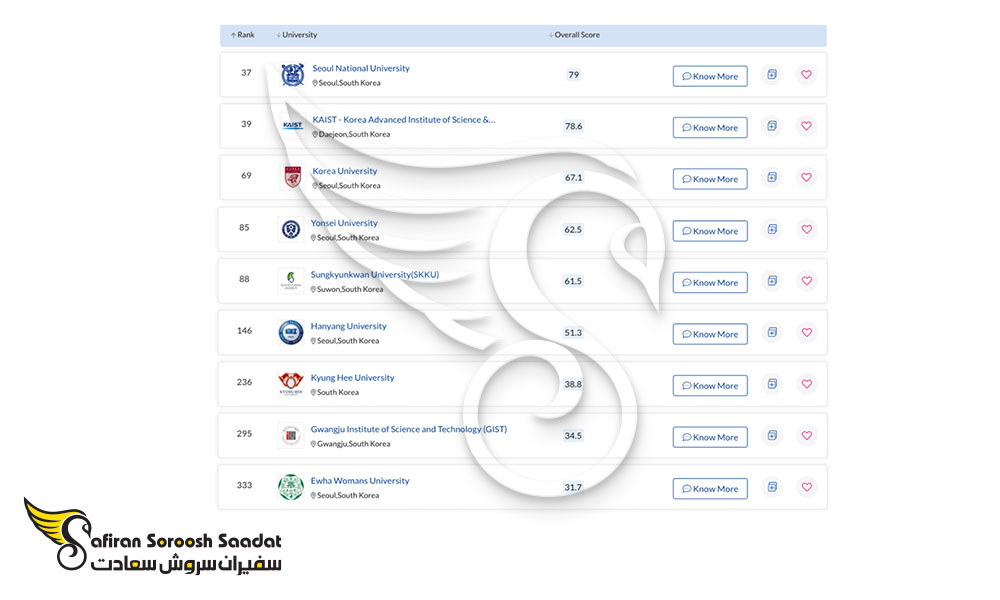Screen dimensions: 1000x600
Task: Sort table by Overall Score column
Action: (574, 35)
